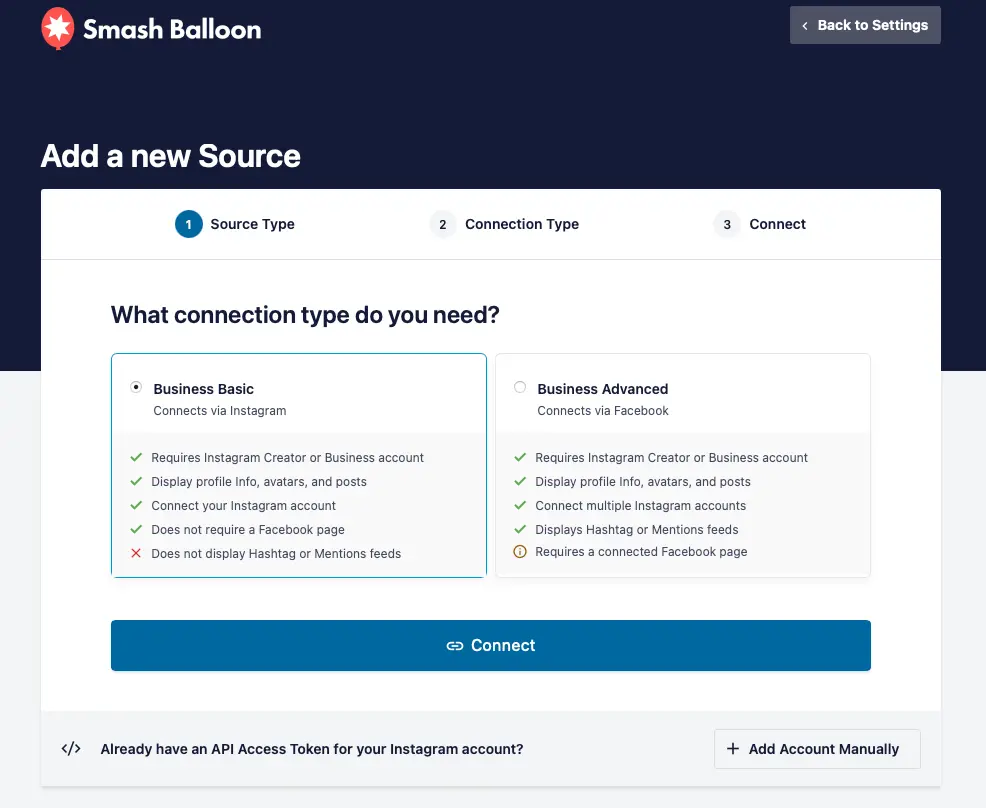Click the back chevron in Back to Settings
Image resolution: width=986 pixels, height=808 pixels.
pos(805,26)
